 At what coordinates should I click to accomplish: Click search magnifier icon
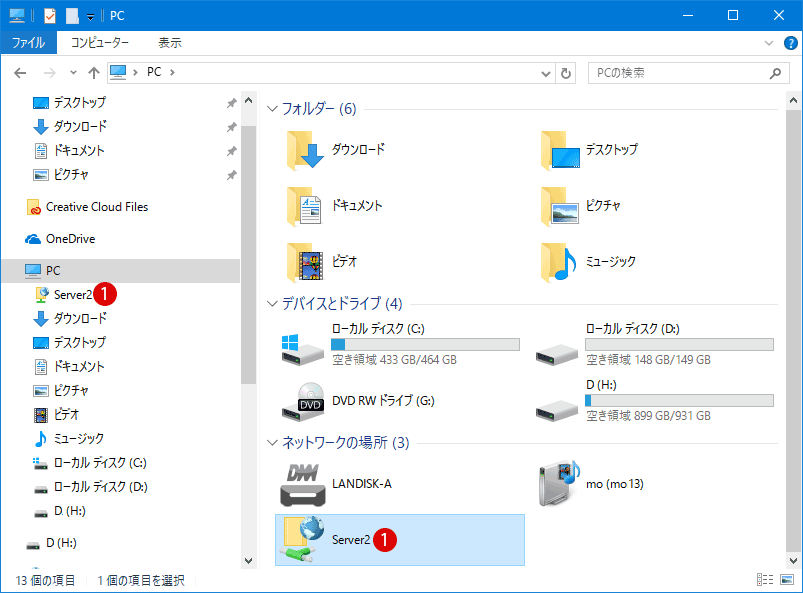[x=775, y=73]
